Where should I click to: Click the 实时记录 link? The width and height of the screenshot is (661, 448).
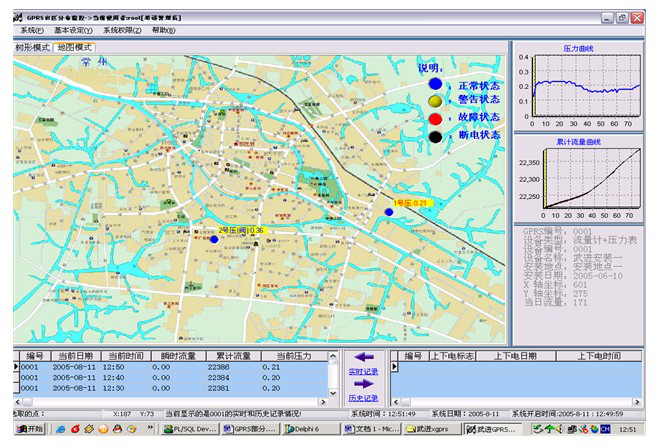tap(362, 371)
